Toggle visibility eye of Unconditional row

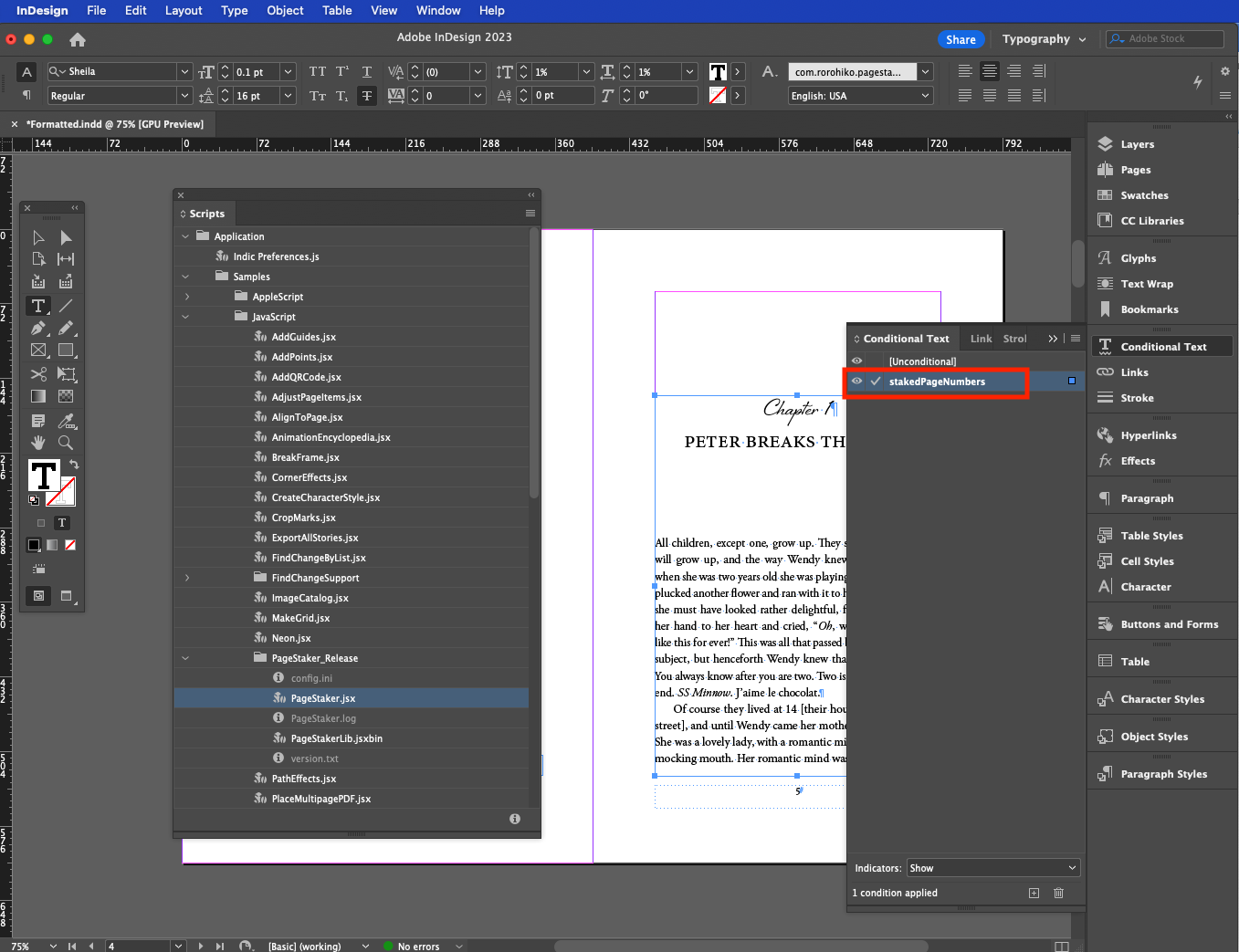click(x=856, y=361)
